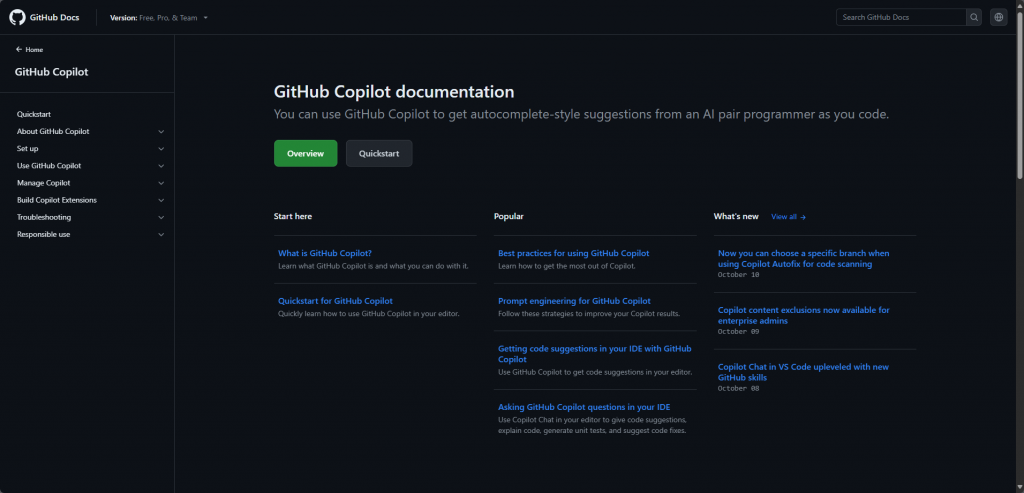Image resolution: width=1024 pixels, height=493 pixels.
Task: Expand Build Copilot Extensions chevron
Action: click(x=161, y=200)
